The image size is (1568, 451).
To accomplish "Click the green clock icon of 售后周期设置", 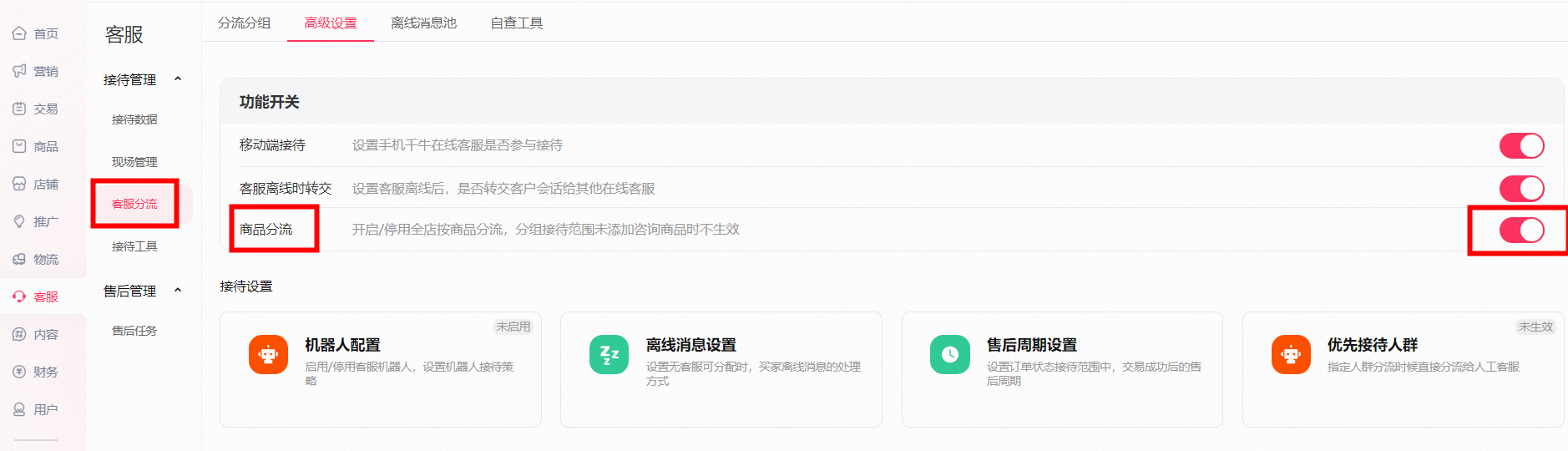I will click(950, 354).
